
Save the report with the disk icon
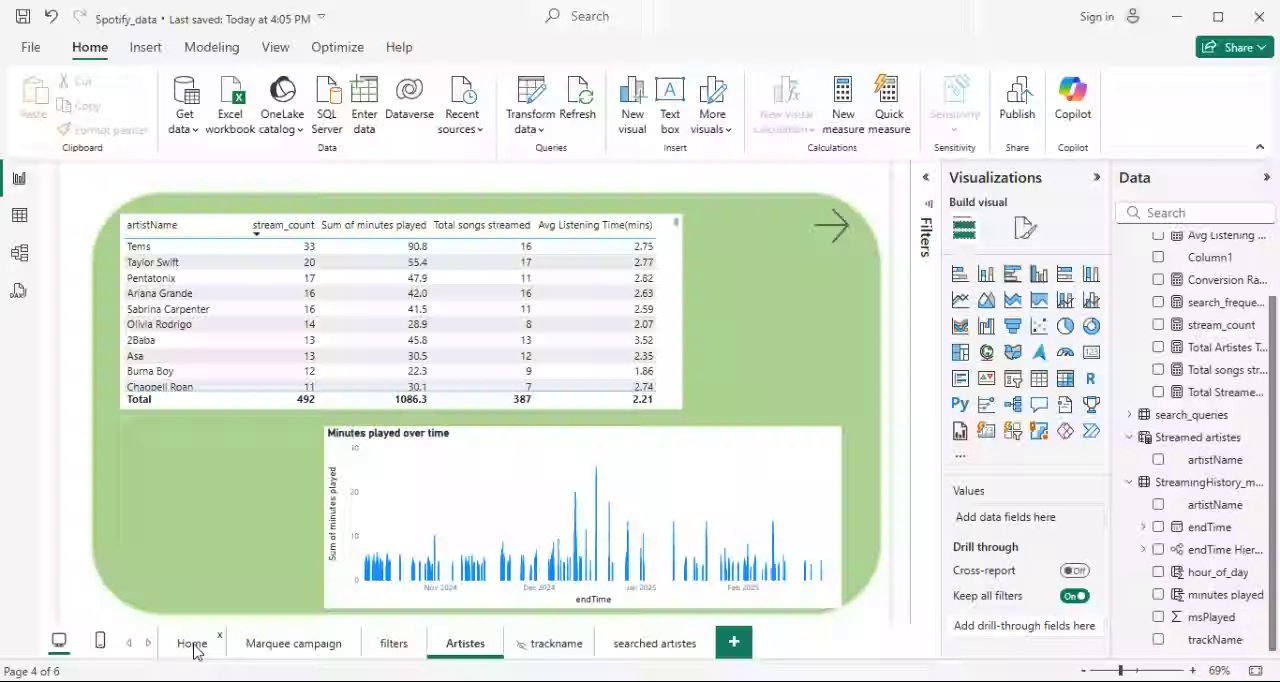tap(22, 17)
